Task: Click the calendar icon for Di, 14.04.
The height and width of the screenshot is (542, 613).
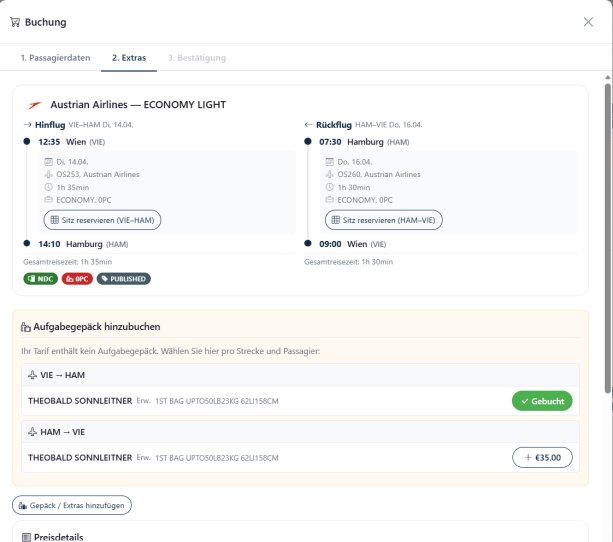Action: point(48,161)
